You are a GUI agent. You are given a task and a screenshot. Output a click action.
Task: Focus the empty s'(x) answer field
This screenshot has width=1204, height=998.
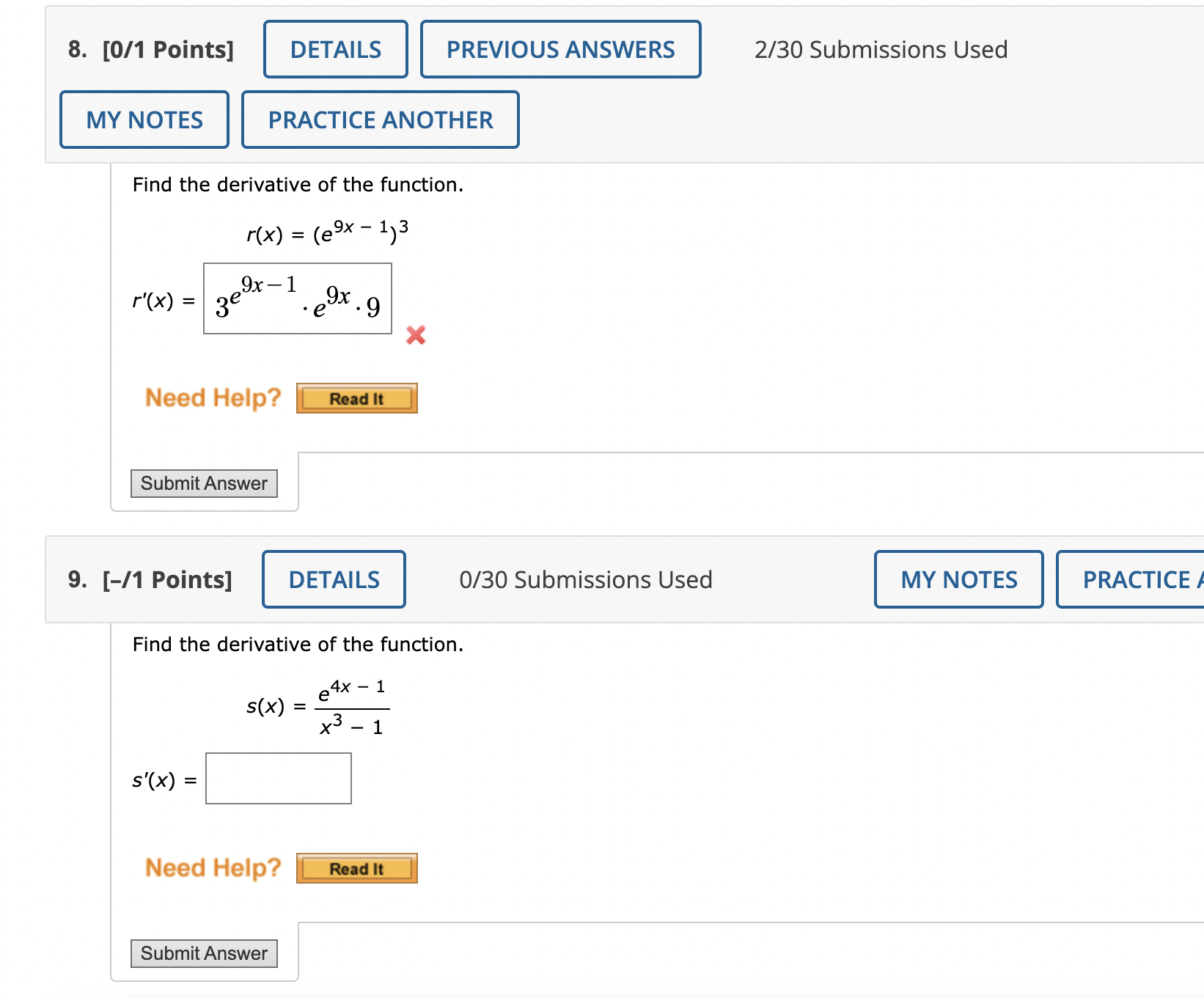point(279,778)
